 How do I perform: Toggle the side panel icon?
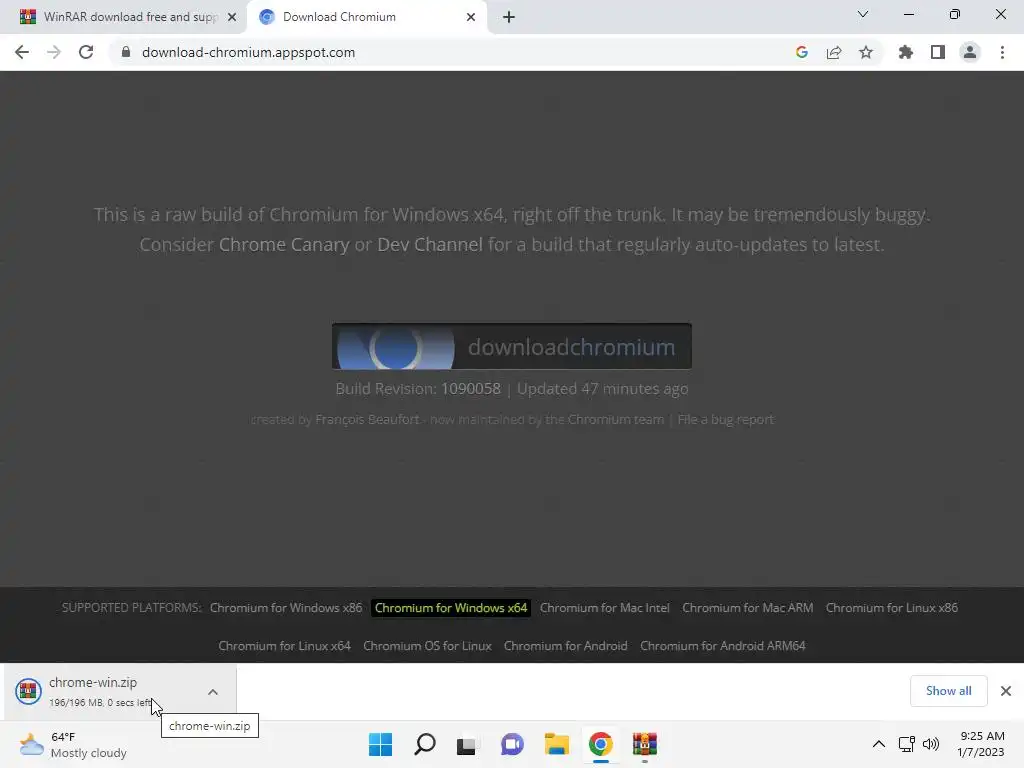point(938,52)
